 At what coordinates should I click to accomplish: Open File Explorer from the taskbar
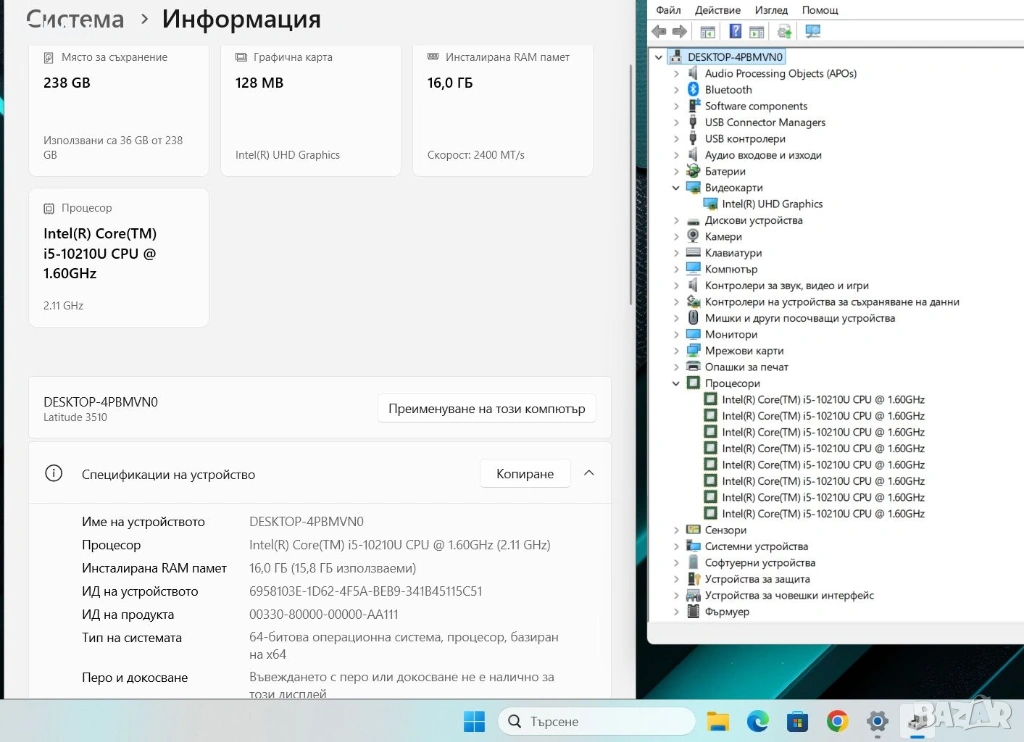(718, 721)
